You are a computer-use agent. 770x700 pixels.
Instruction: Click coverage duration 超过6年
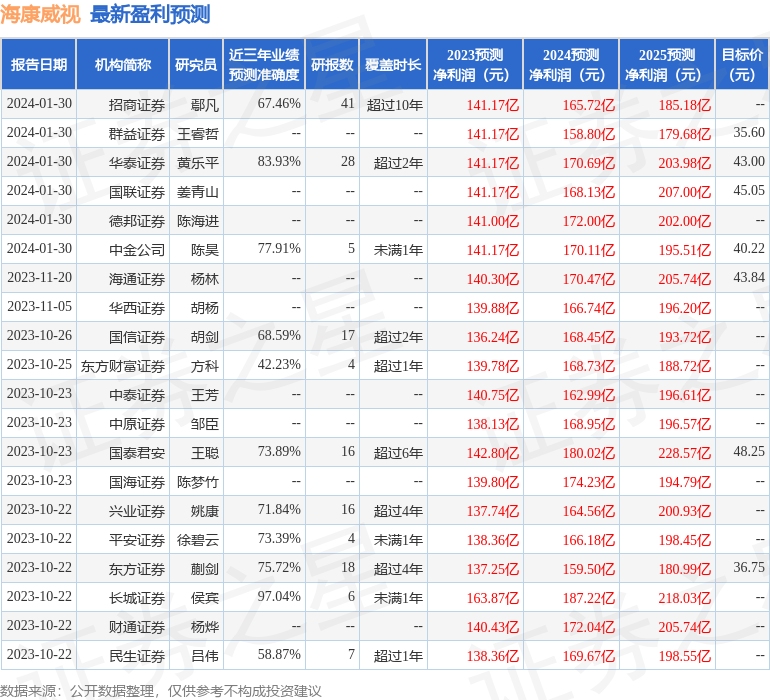point(398,453)
